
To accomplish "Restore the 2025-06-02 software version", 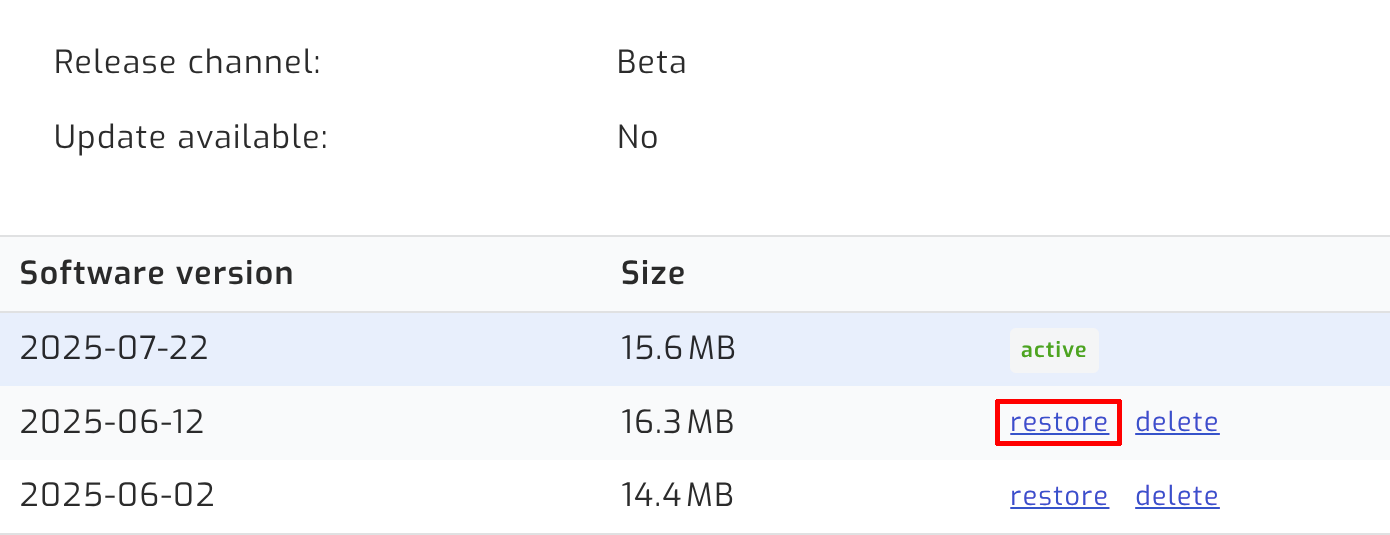I will [x=1059, y=496].
